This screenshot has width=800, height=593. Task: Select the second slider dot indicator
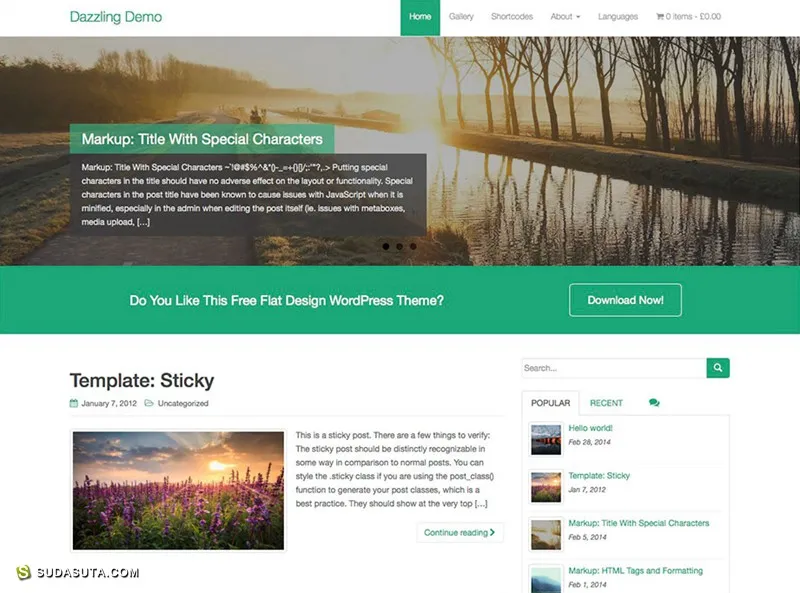(x=399, y=246)
